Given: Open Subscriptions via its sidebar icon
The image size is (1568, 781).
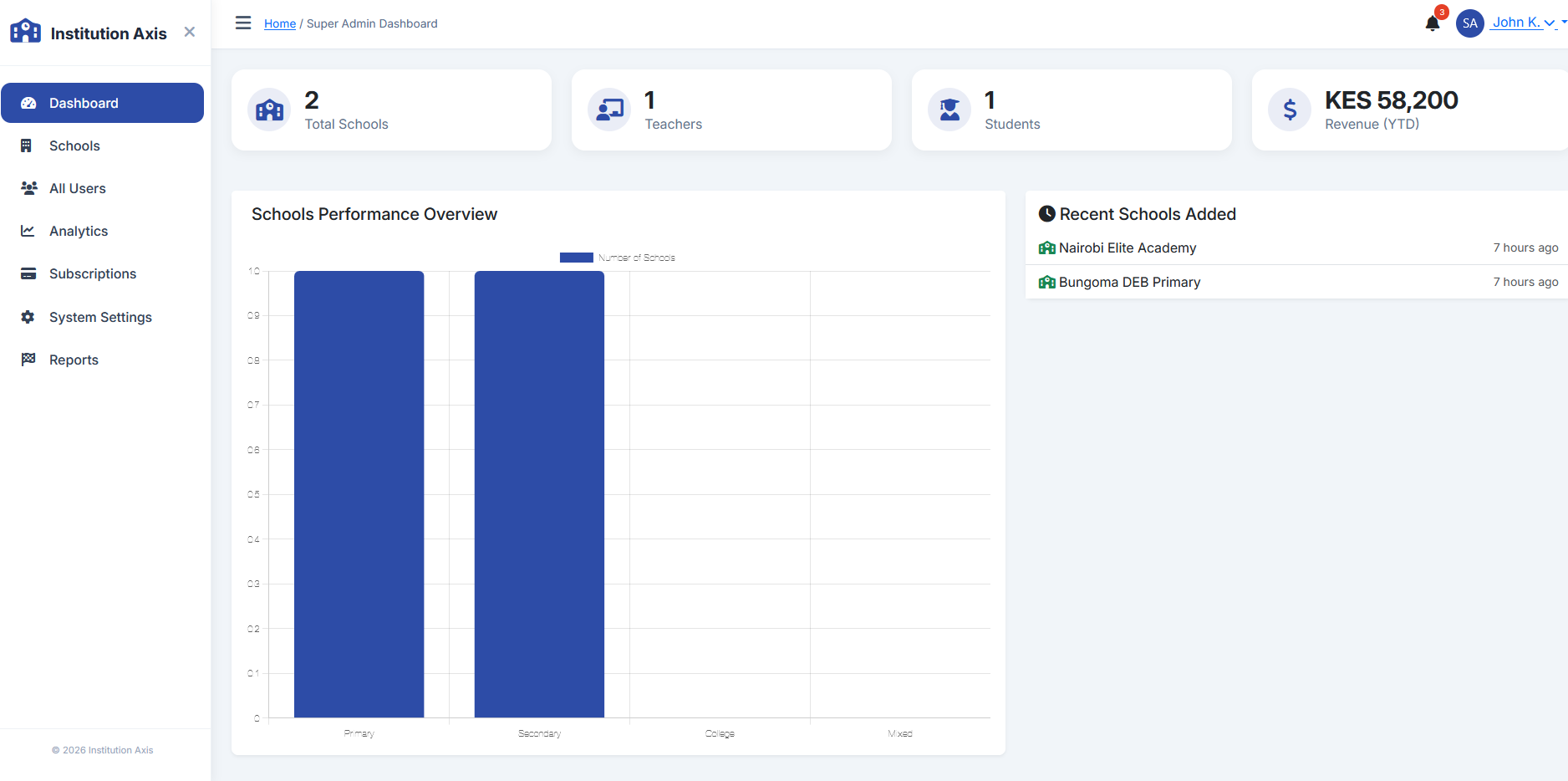Looking at the screenshot, I should (29, 273).
